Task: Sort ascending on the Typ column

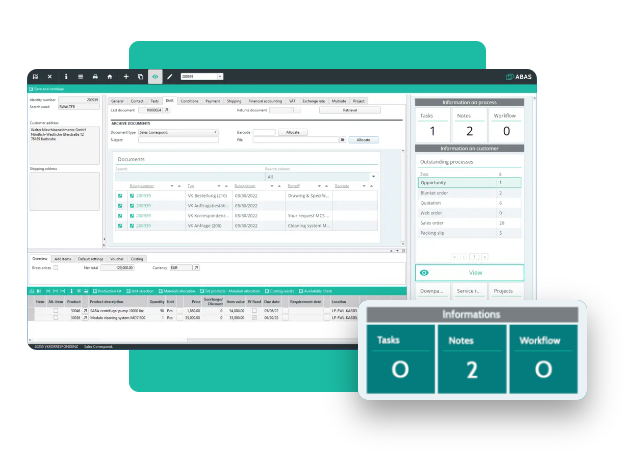Action: 226,186
